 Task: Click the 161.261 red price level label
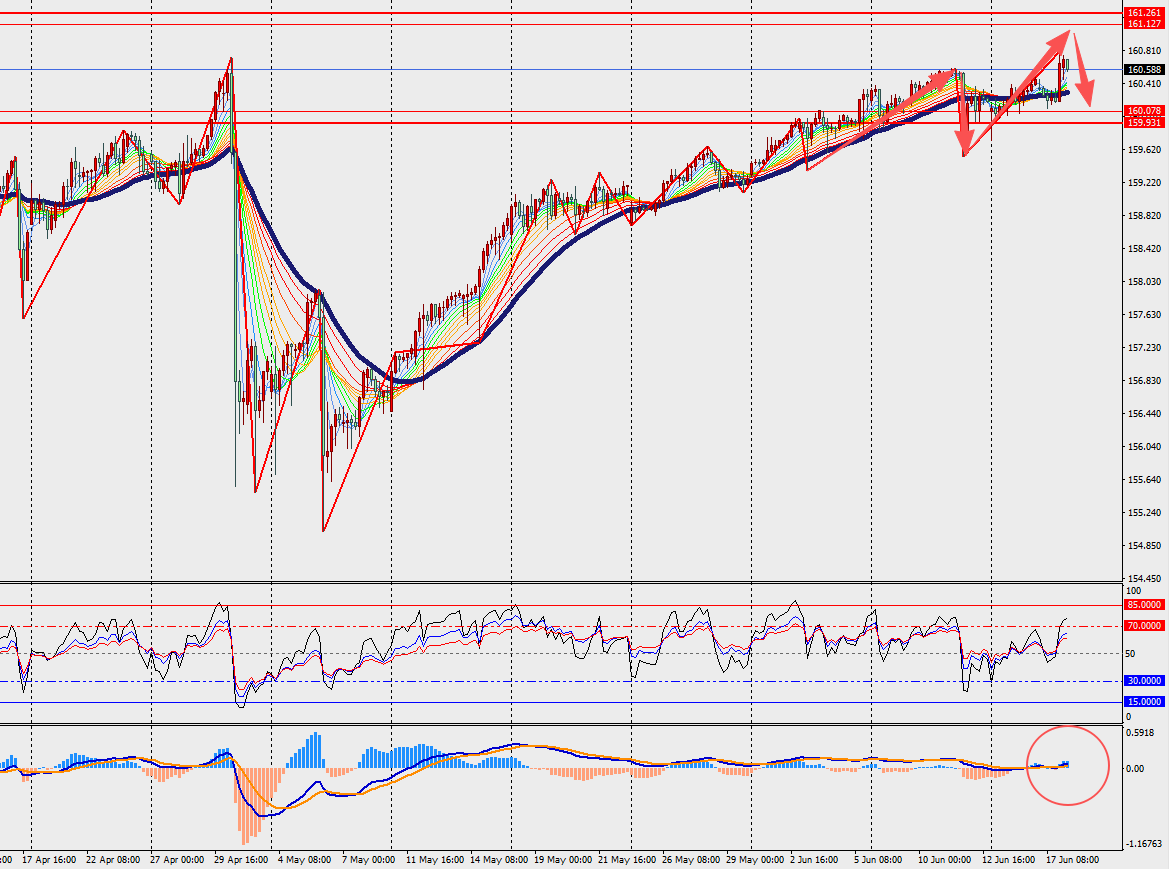(1144, 13)
